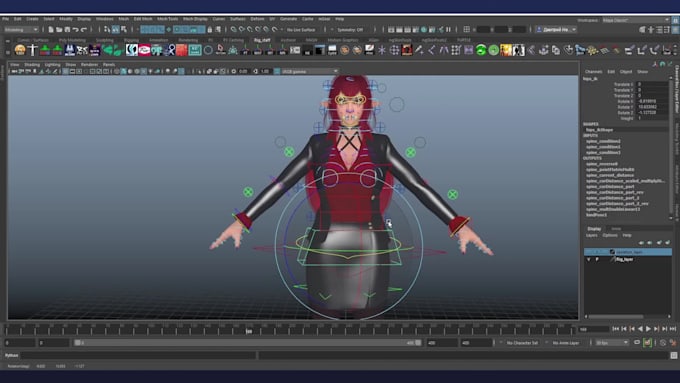Click the new scene icon
The width and height of the screenshot is (680, 383).
pyautogui.click(x=51, y=29)
